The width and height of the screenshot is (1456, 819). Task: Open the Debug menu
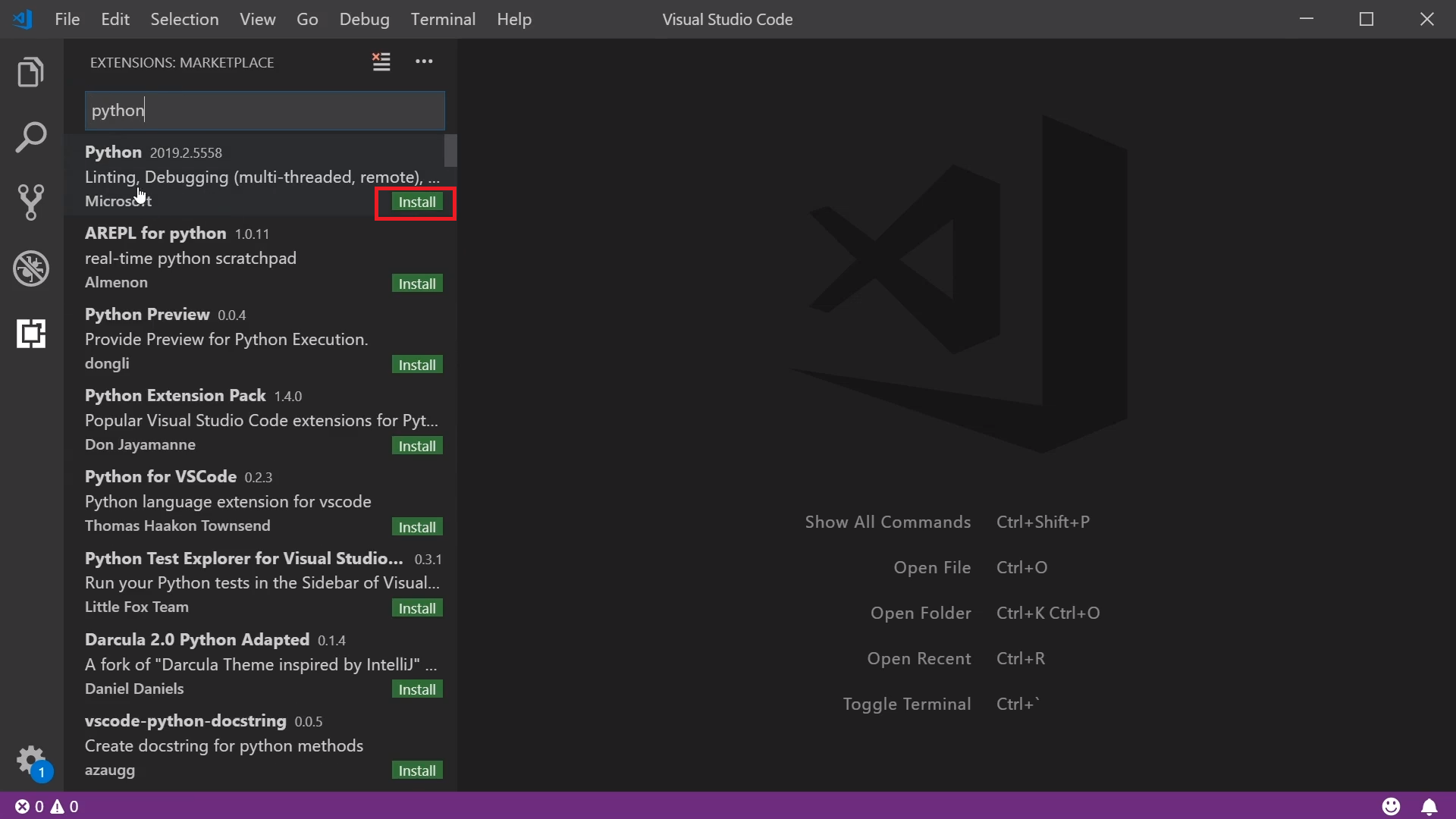364,19
